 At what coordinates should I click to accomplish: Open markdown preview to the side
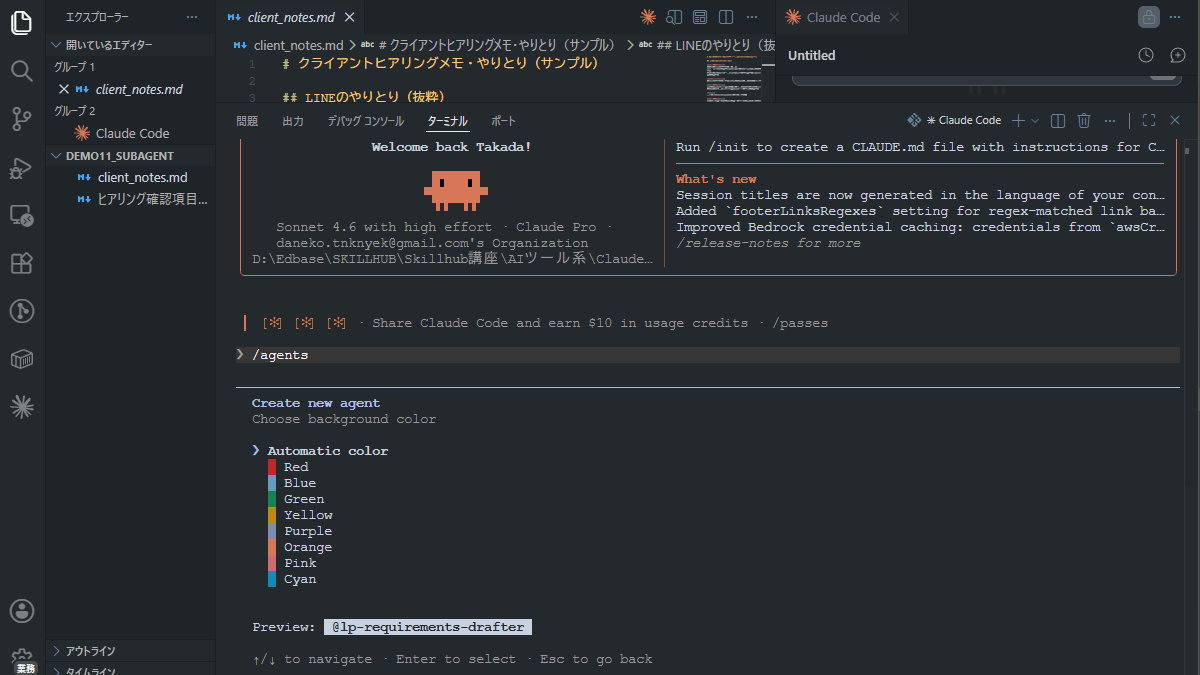[674, 17]
